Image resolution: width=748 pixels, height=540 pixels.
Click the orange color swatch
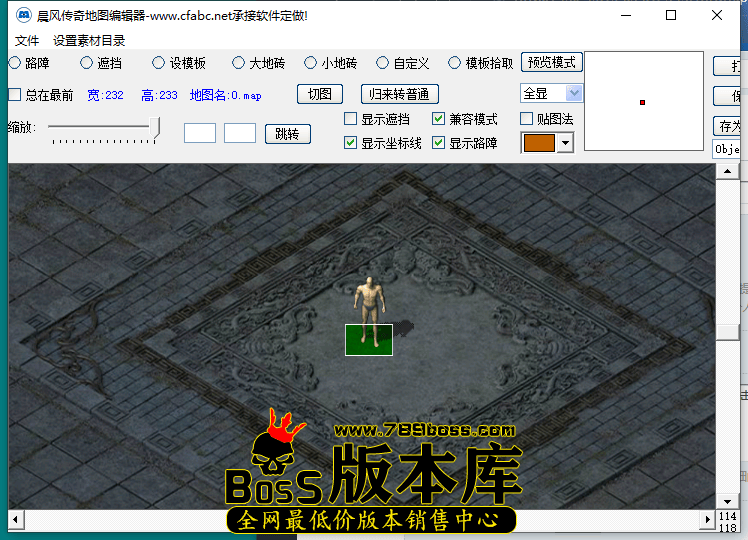[539, 143]
